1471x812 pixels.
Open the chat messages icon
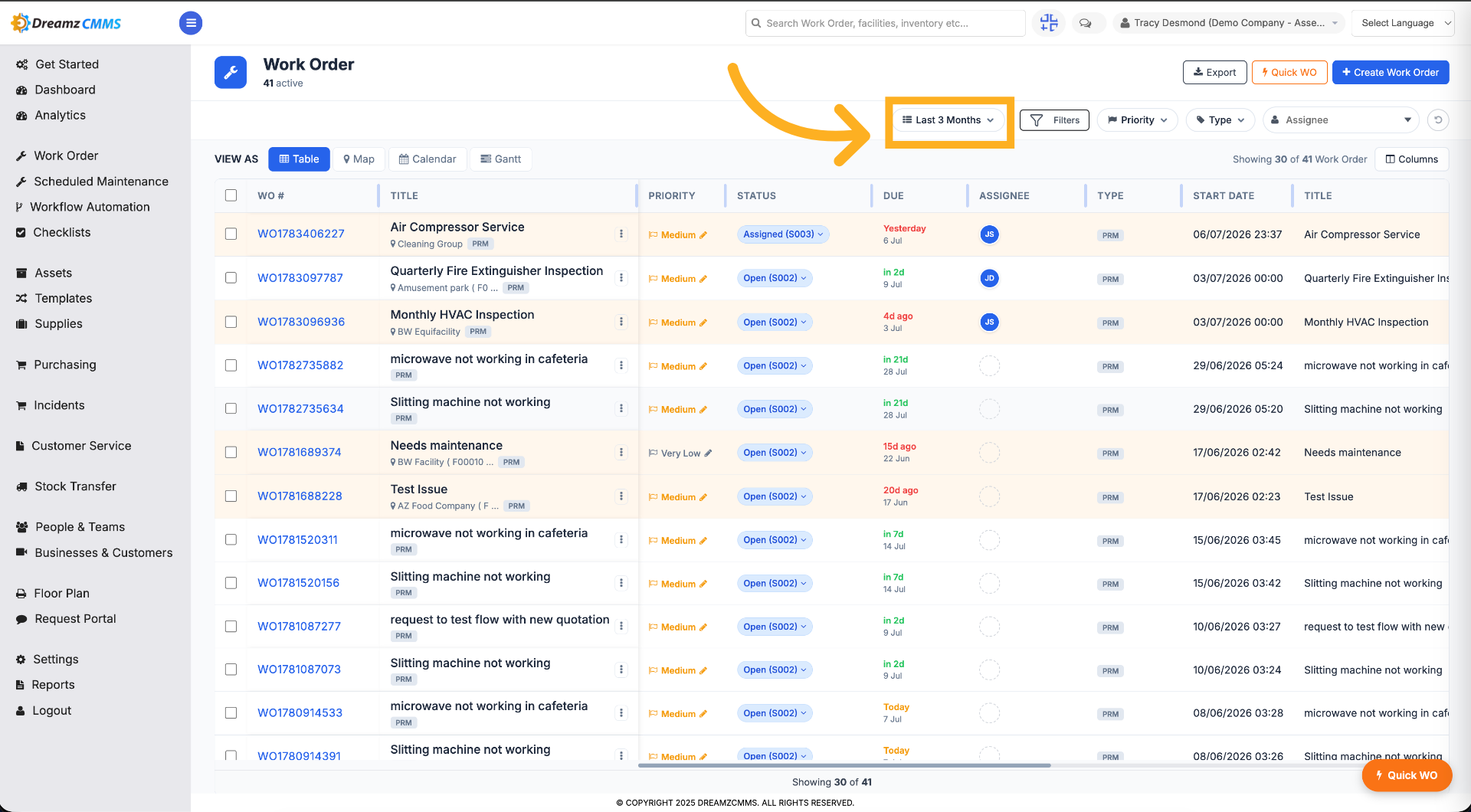click(x=1086, y=23)
